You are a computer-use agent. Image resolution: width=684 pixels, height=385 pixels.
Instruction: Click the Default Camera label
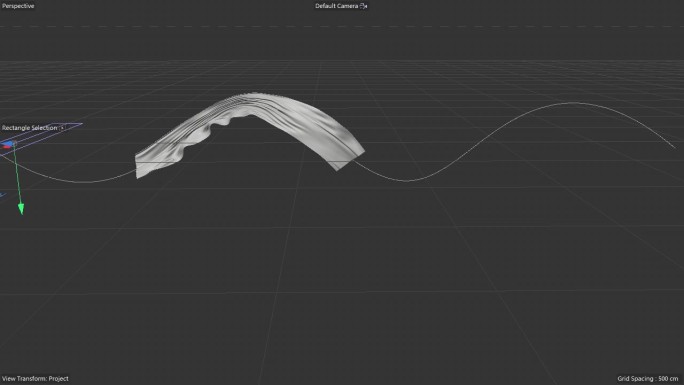tap(336, 6)
